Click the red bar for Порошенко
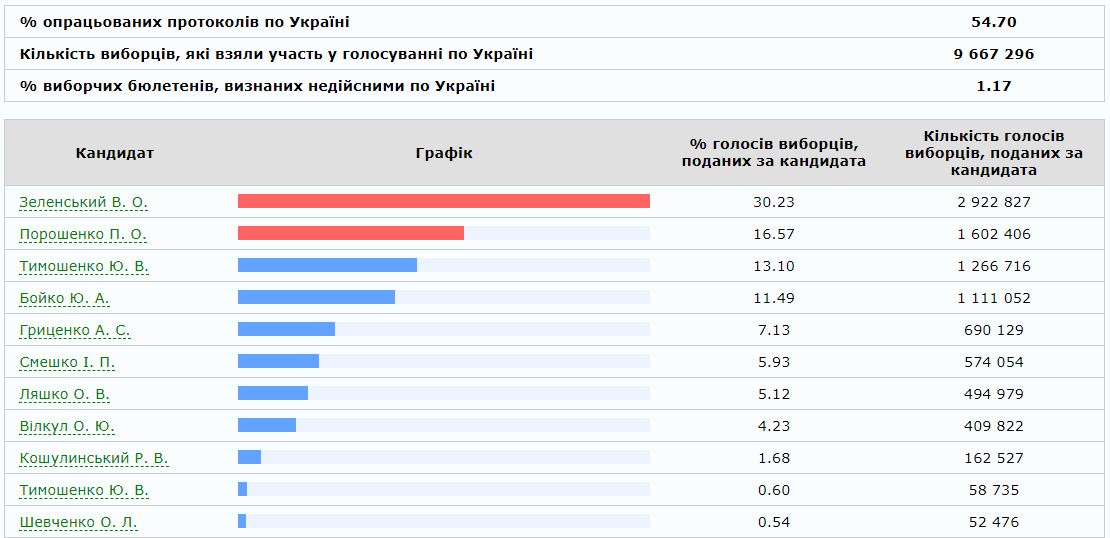The image size is (1110, 538). (x=350, y=233)
